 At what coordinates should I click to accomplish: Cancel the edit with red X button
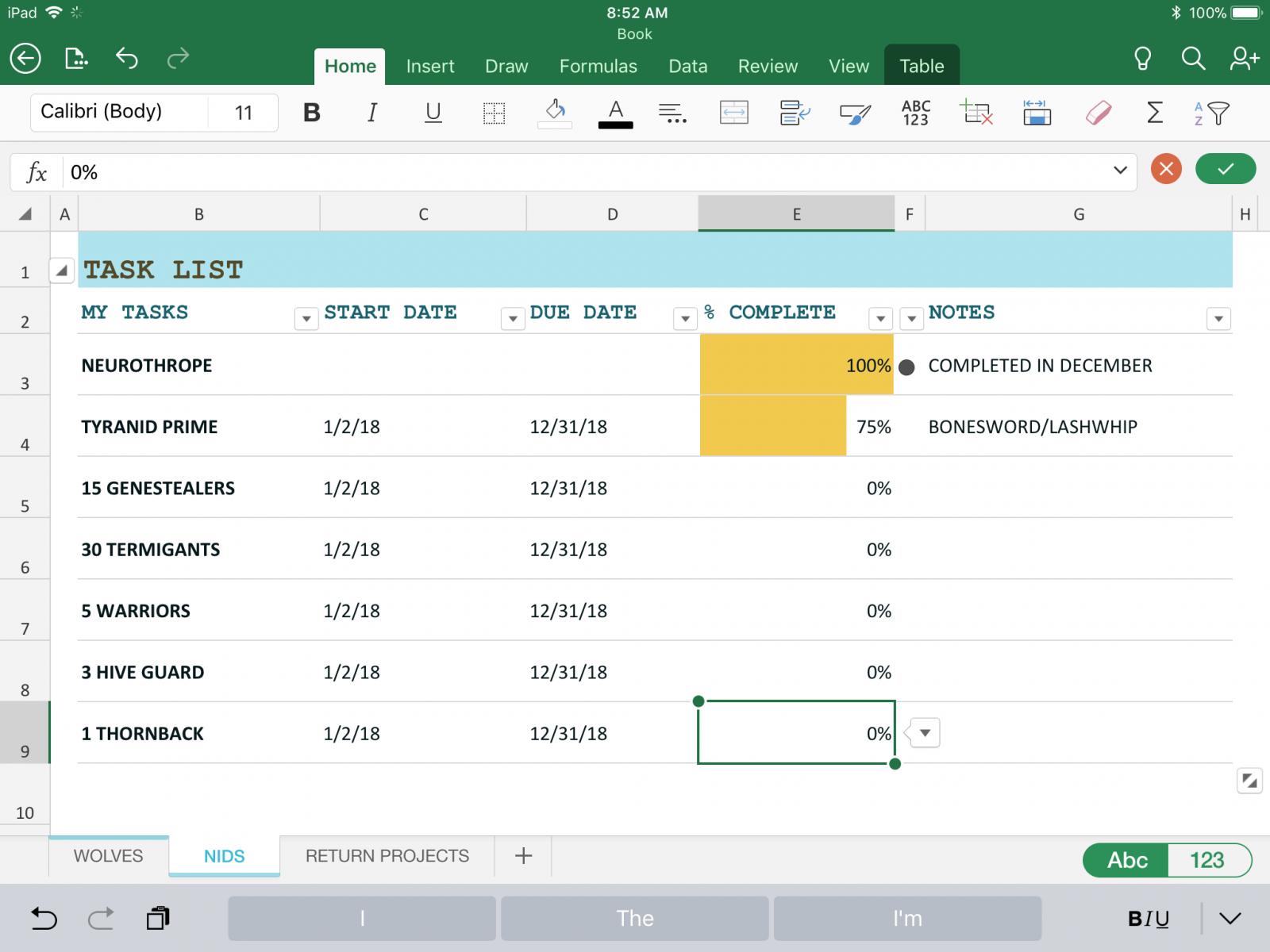(x=1166, y=169)
